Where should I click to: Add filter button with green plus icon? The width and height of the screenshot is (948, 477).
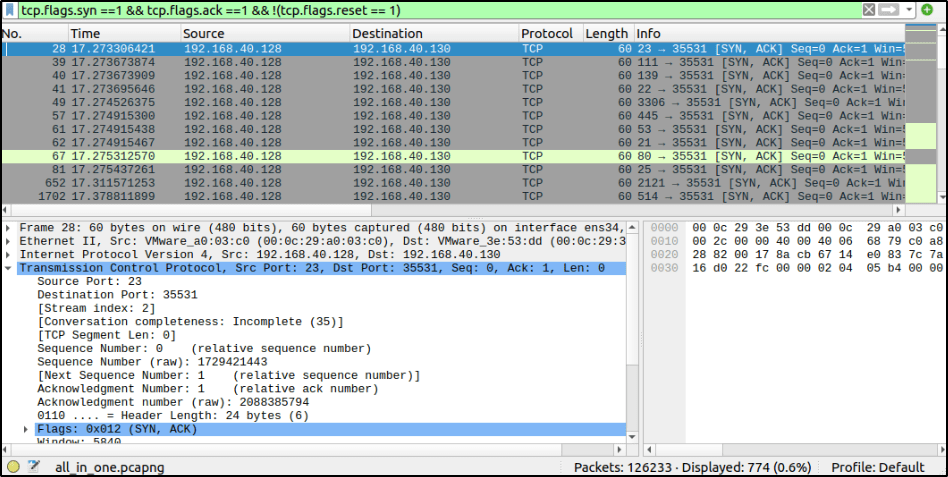coord(926,10)
